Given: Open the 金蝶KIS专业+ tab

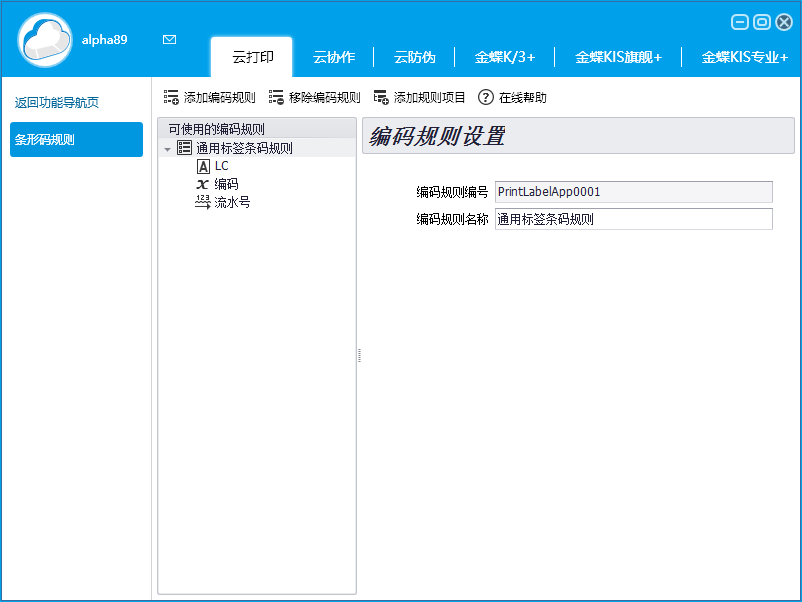Looking at the screenshot, I should tap(744, 57).
